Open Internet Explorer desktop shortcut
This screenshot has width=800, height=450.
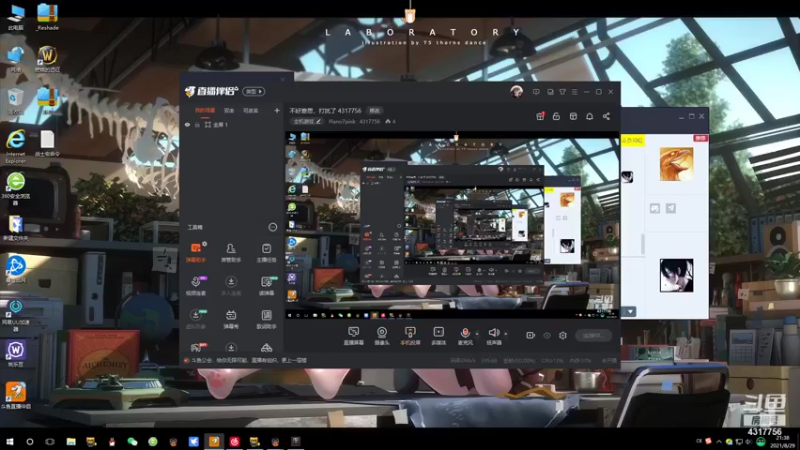pyautogui.click(x=16, y=147)
